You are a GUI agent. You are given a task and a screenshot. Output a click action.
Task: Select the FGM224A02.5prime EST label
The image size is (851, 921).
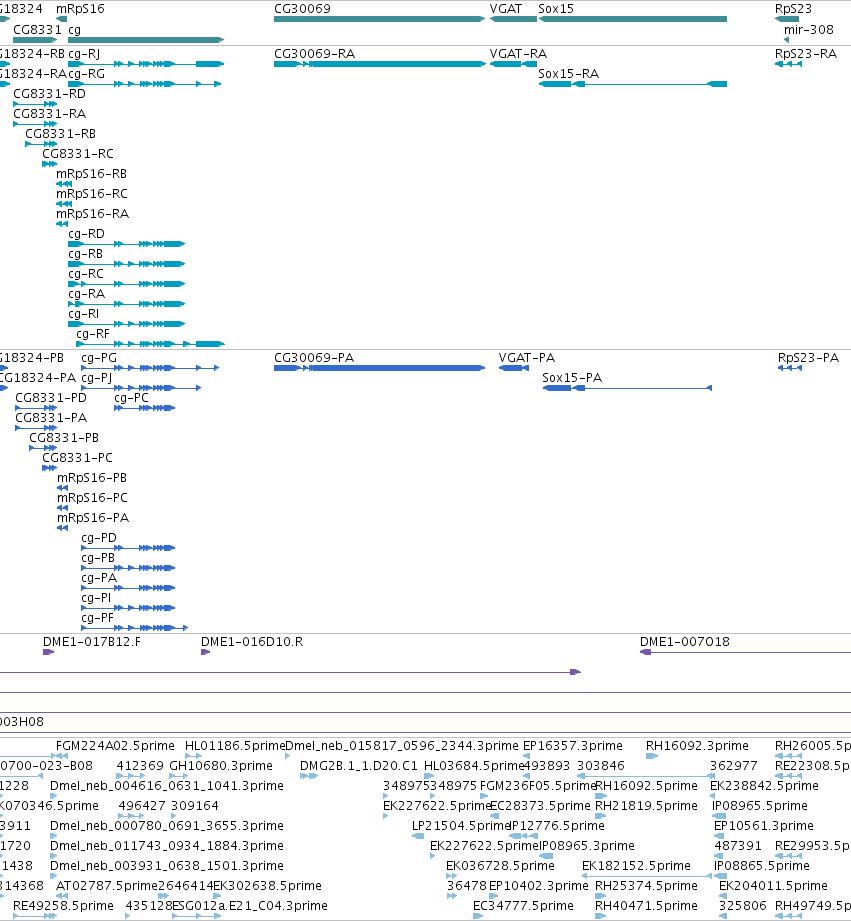(x=115, y=746)
